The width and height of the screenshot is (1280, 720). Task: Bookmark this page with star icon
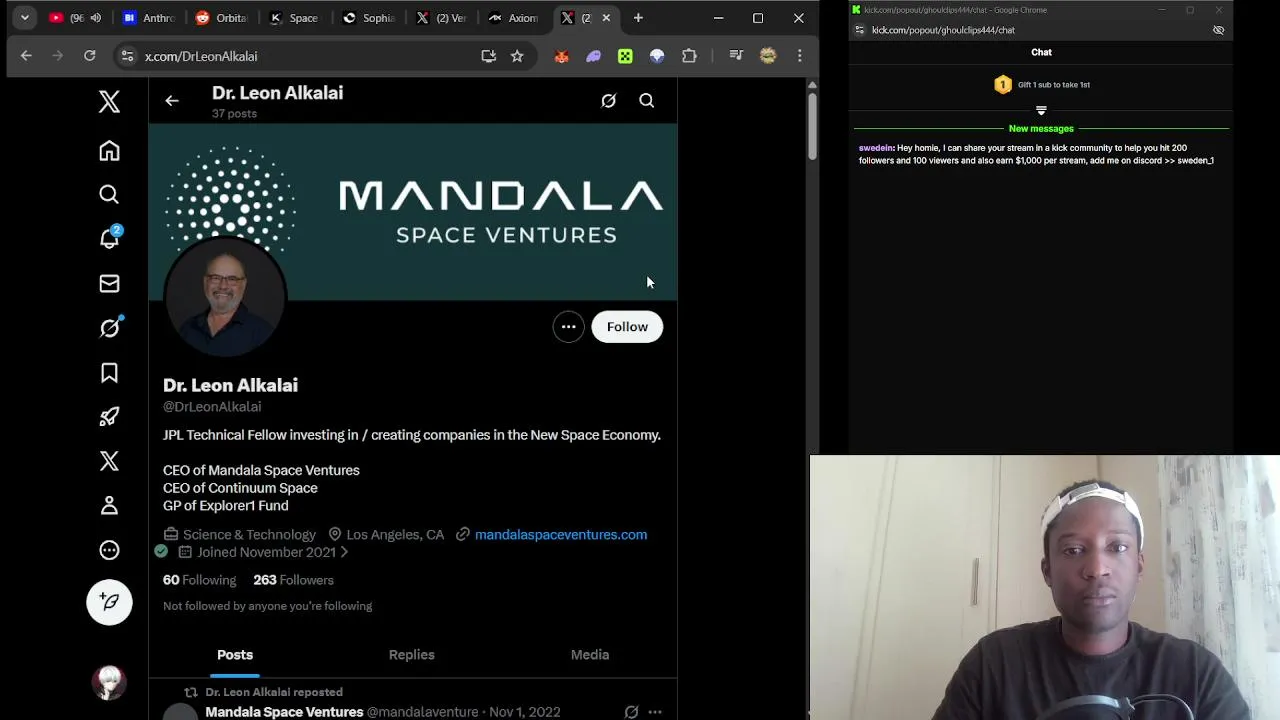click(517, 56)
